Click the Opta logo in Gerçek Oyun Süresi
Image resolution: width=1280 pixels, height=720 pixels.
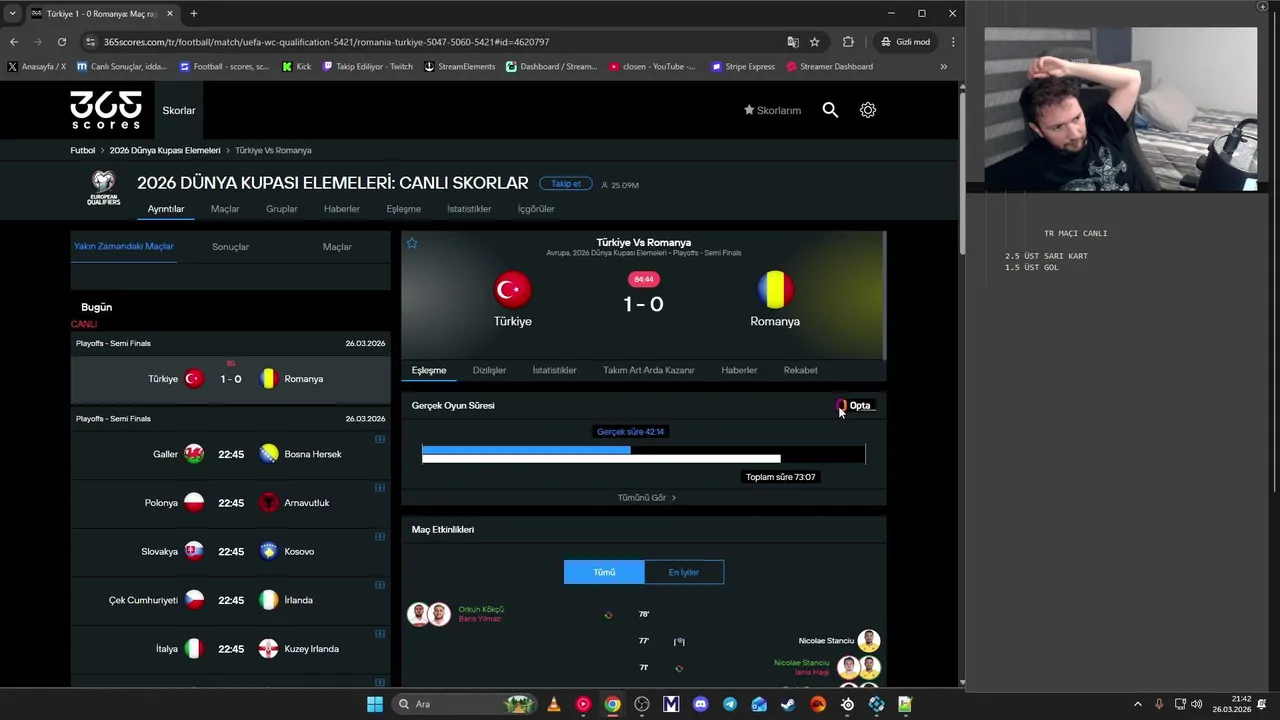point(855,405)
